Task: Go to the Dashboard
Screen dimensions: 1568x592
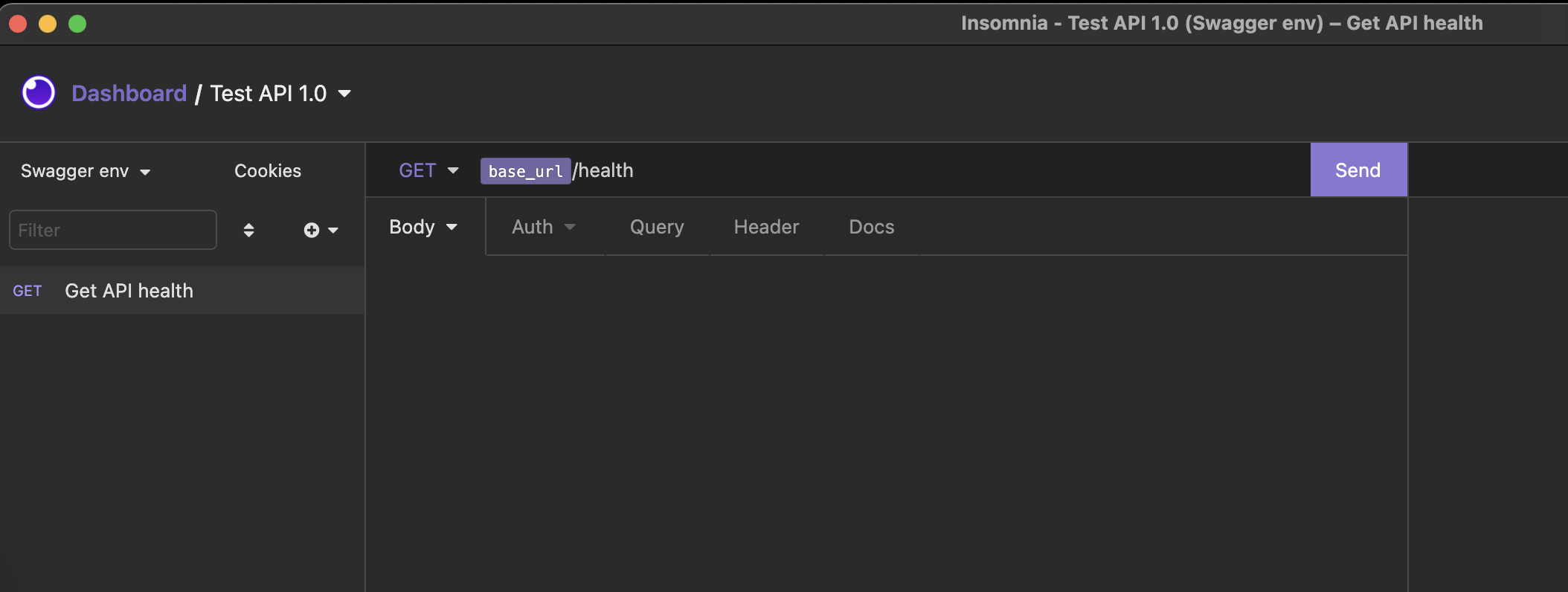Action: coord(129,93)
